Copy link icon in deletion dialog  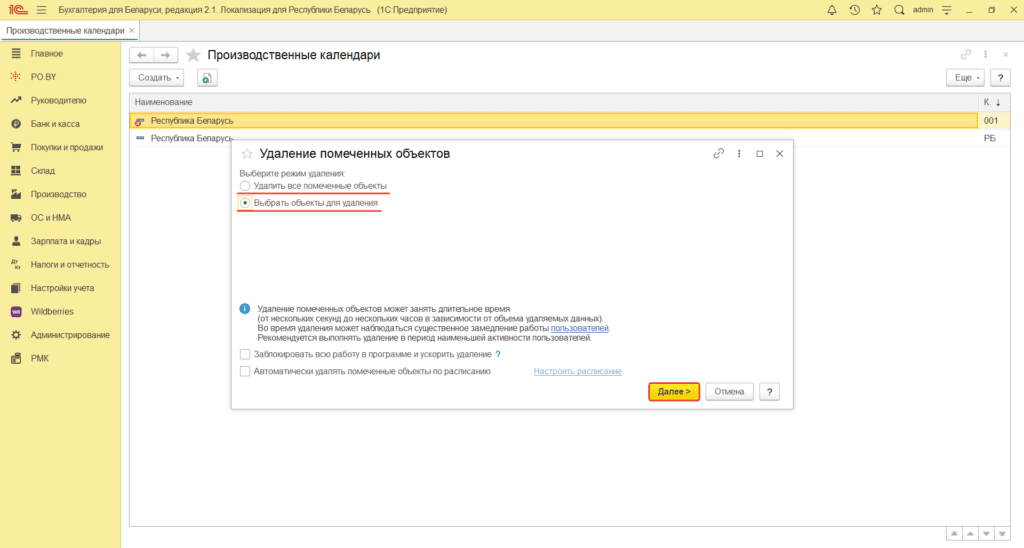(x=718, y=154)
